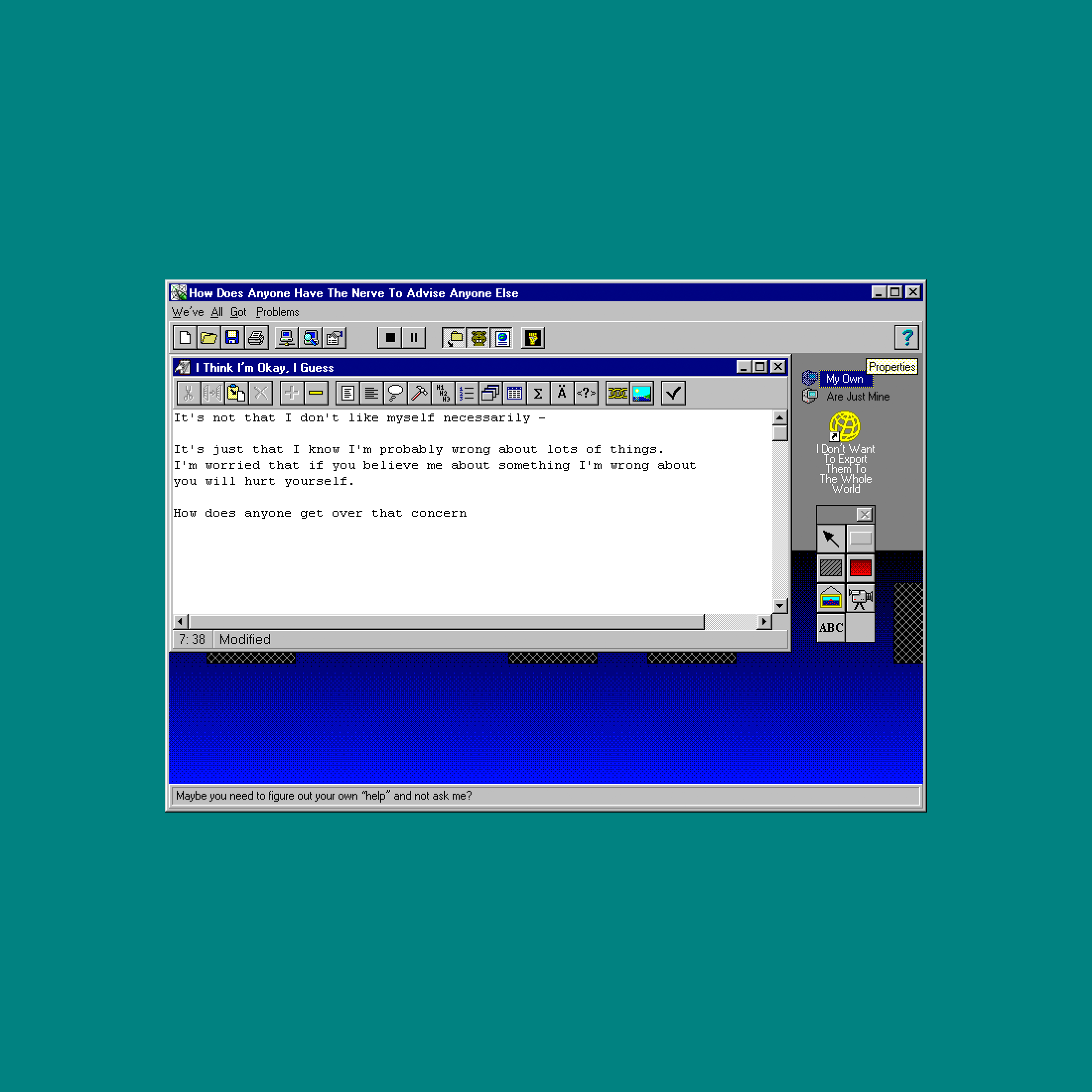Select the video camera tool in palette
Image resolution: width=1092 pixels, height=1092 pixels.
click(x=860, y=598)
